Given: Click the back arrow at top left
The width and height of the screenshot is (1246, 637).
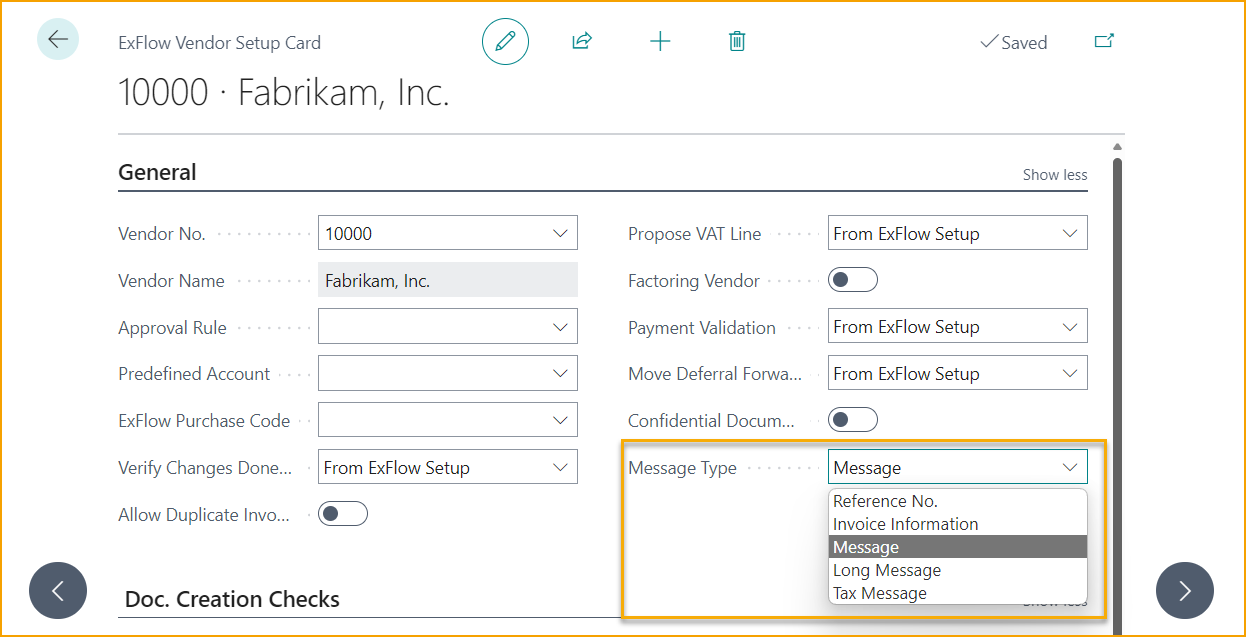Looking at the screenshot, I should [58, 39].
